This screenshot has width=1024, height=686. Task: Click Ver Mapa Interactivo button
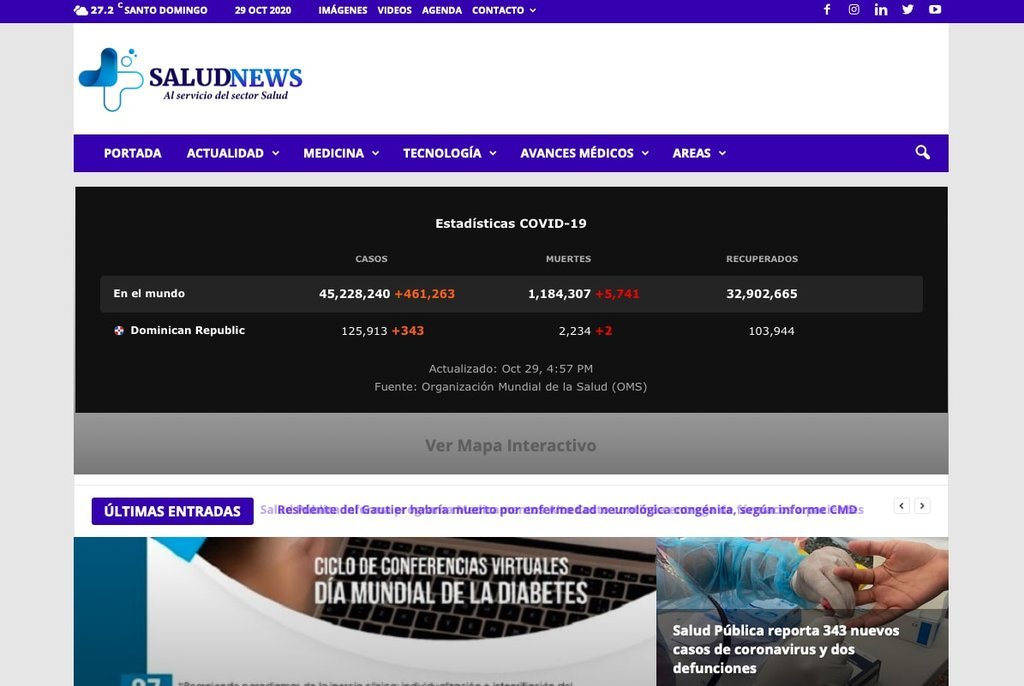[x=511, y=445]
